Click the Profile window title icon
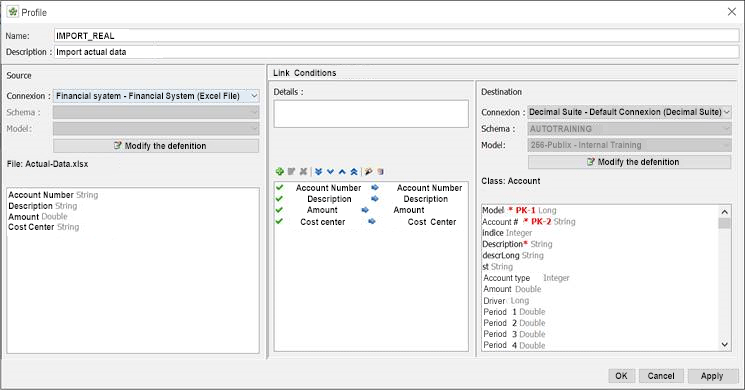The image size is (745, 390). (12, 12)
